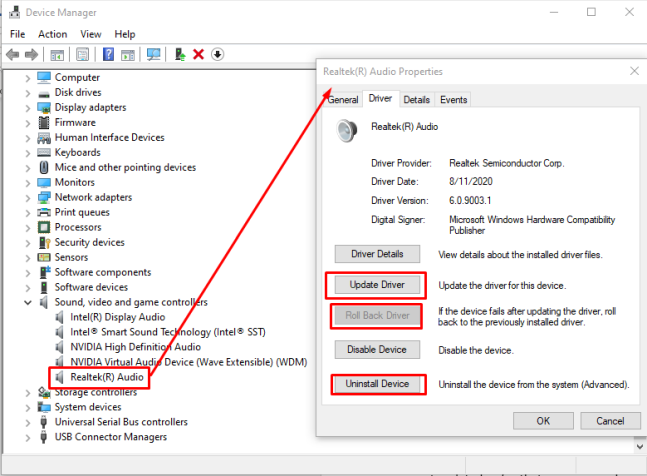
Task: Click the Firmware chip icon
Action: (44, 123)
